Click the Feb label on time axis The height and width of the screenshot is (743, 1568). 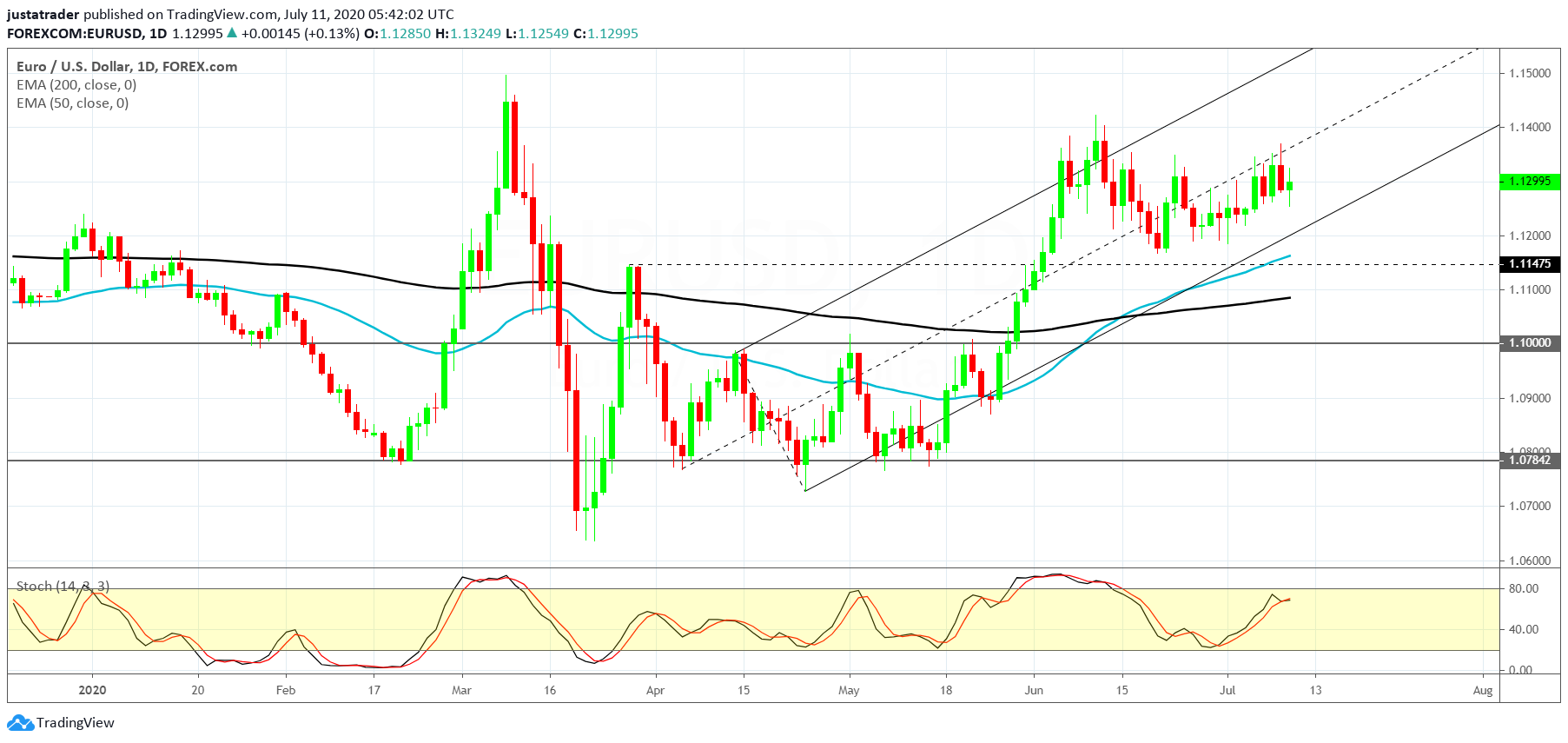(286, 690)
